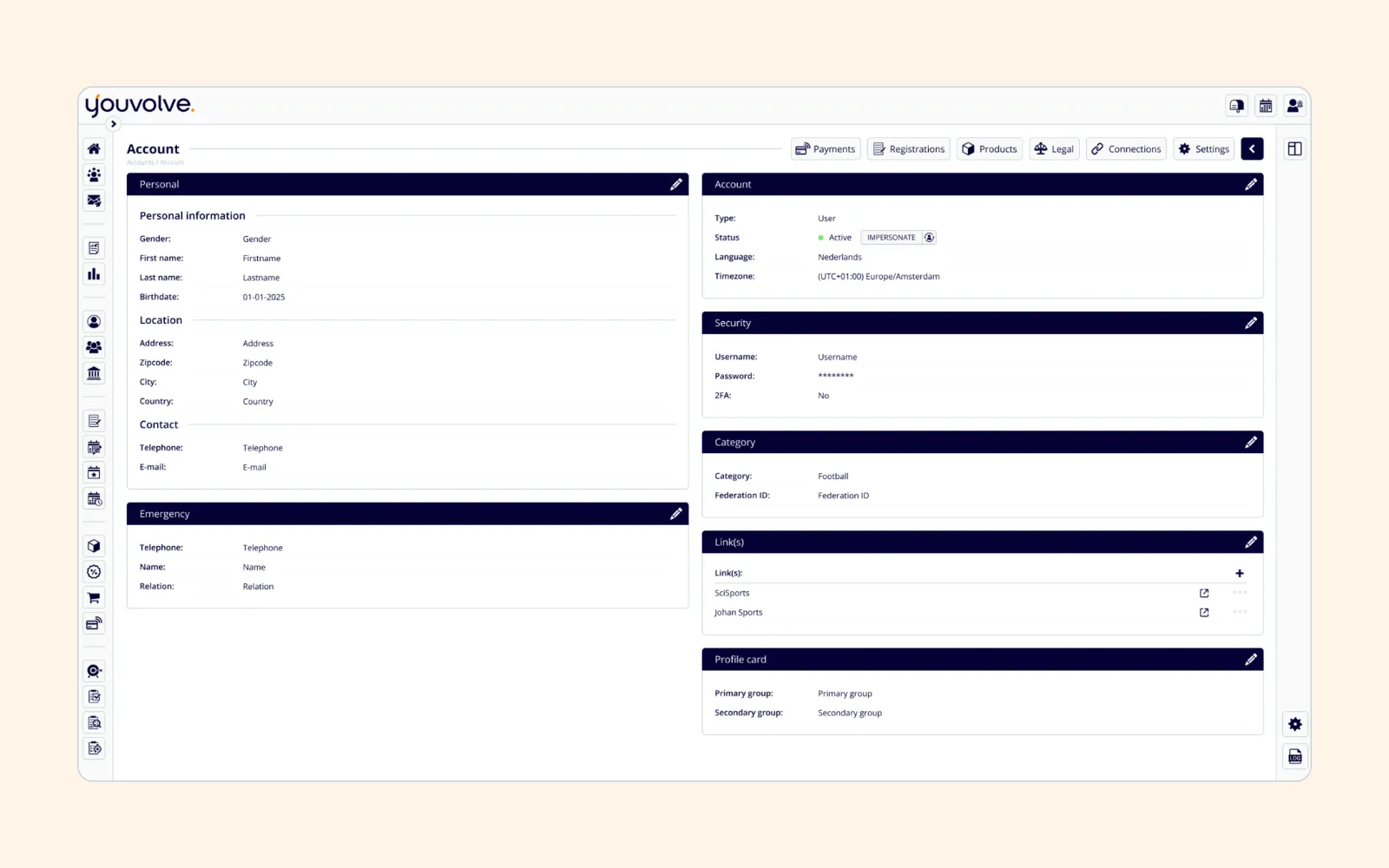Click the Accounts breadcrumb link

(140, 162)
